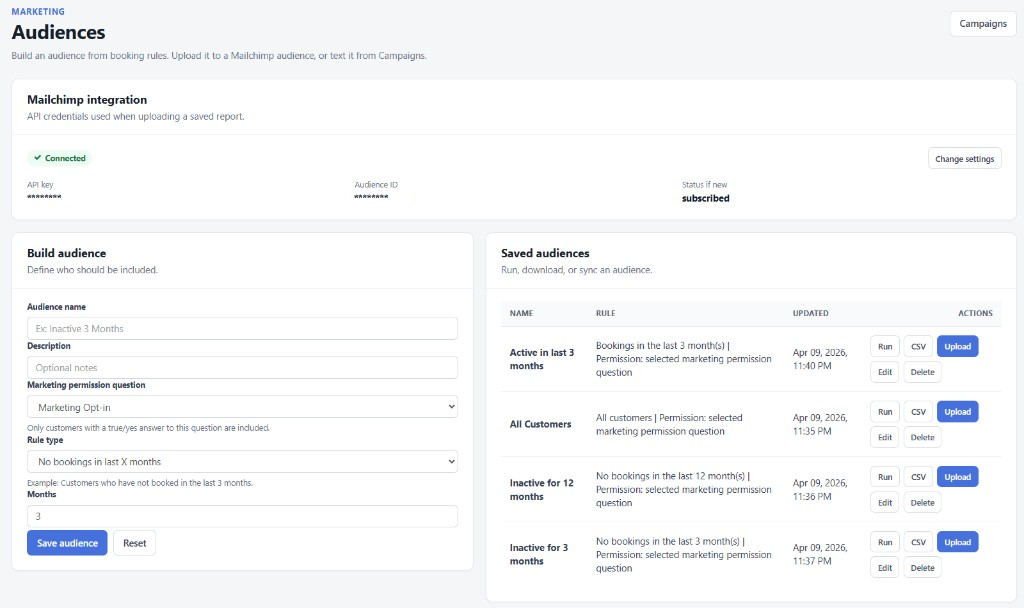Click the masked API key value
Screen dimensions: 1024x608
point(44,197)
